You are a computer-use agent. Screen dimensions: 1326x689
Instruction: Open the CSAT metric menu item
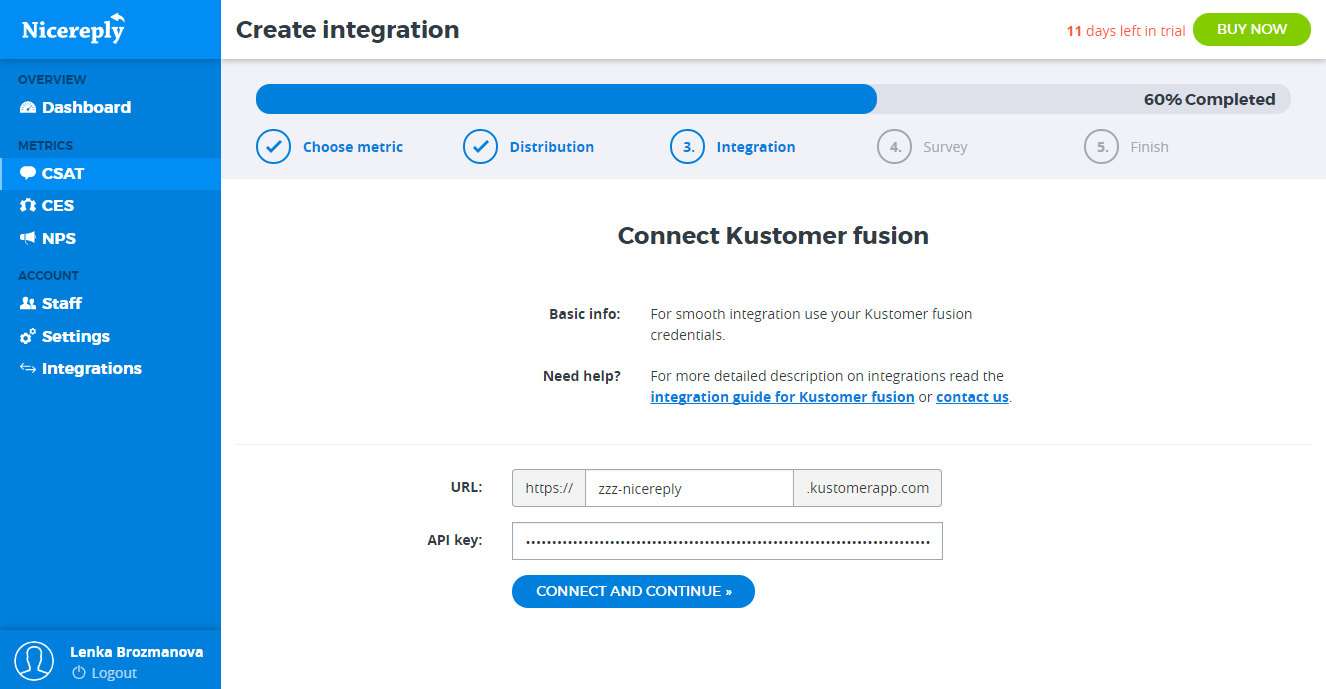110,173
